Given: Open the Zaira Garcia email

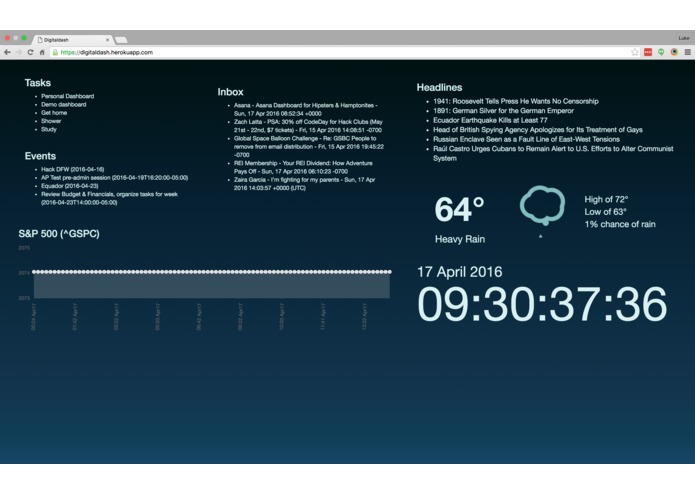Looking at the screenshot, I should (x=305, y=184).
